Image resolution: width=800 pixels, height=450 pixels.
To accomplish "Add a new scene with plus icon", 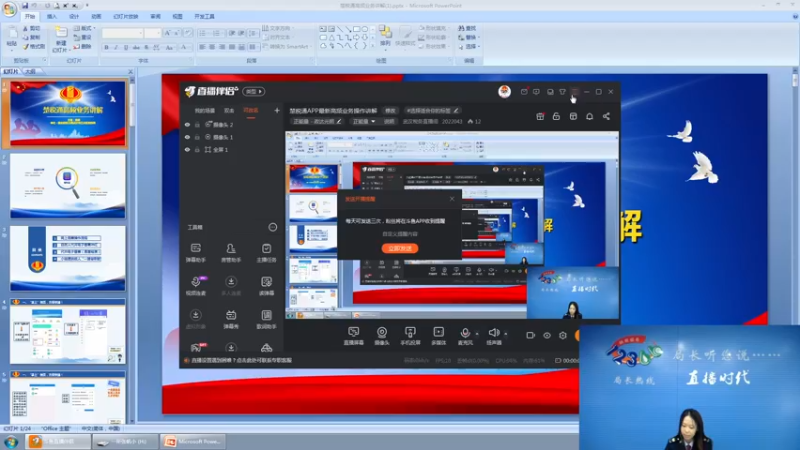I will [x=277, y=110].
